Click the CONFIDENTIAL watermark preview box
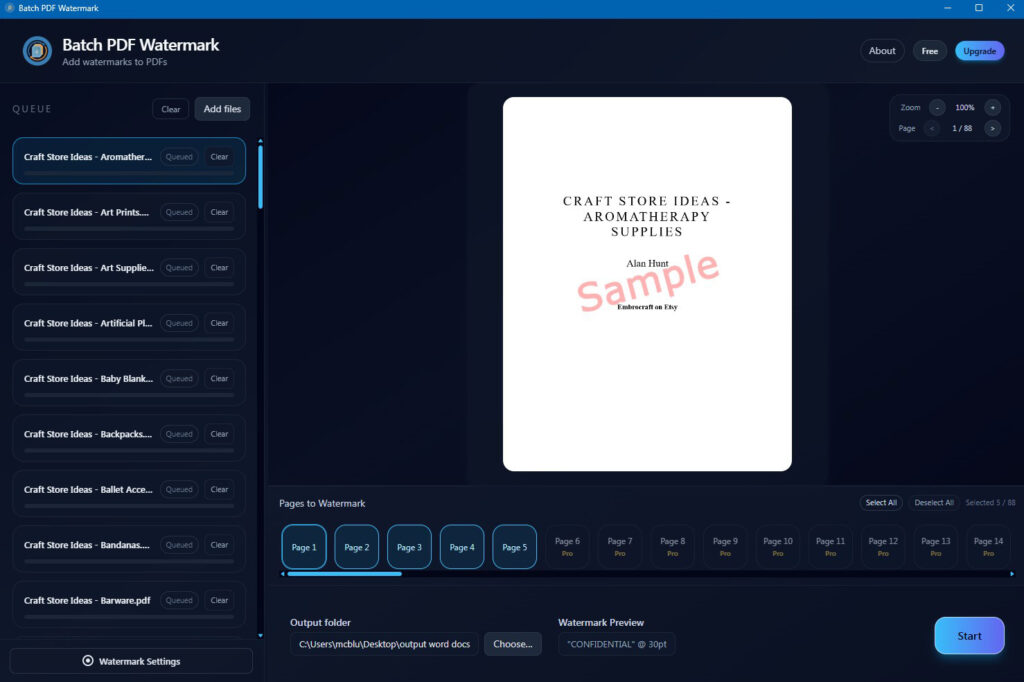 pyautogui.click(x=617, y=644)
